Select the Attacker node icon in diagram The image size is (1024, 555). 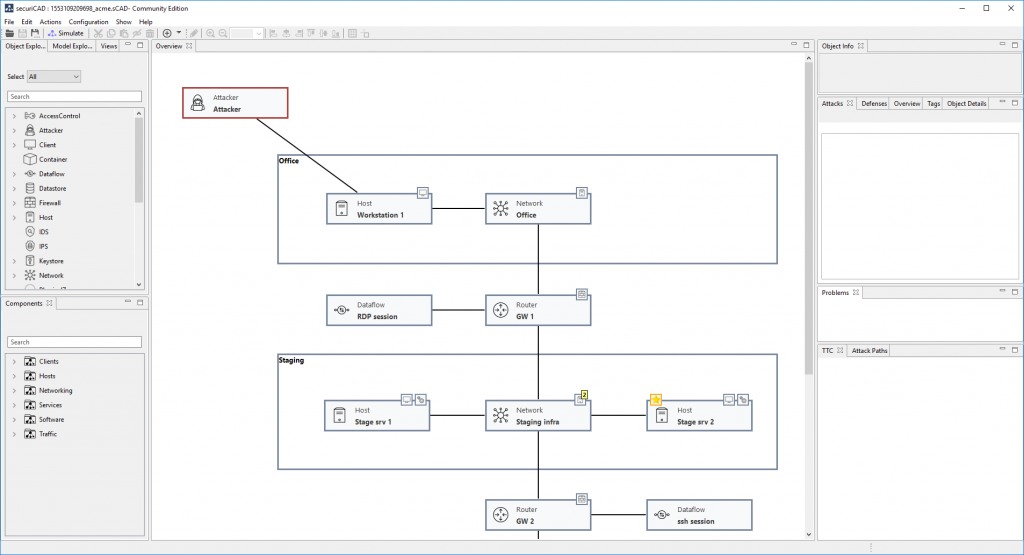click(x=197, y=103)
